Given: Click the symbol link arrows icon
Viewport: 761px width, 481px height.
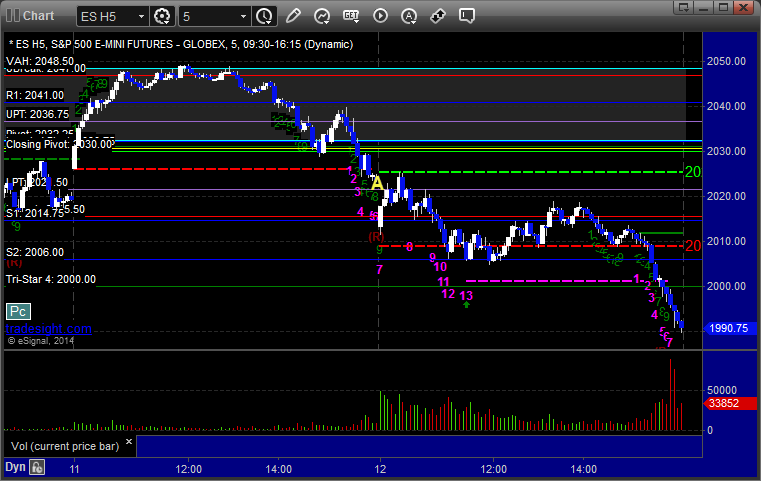Looking at the screenshot, I should tap(438, 16).
